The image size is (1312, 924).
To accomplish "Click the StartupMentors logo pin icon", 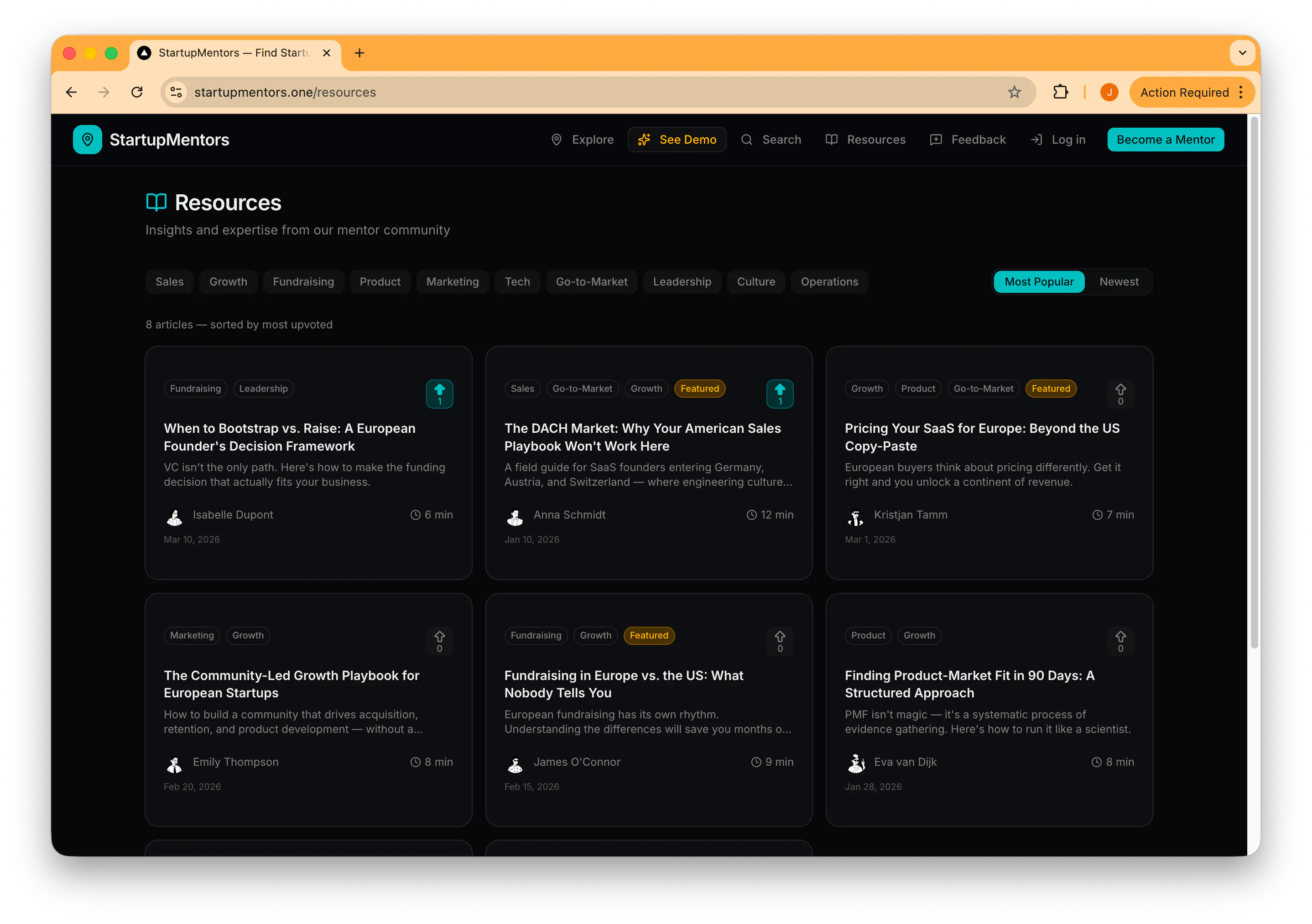I will point(88,140).
